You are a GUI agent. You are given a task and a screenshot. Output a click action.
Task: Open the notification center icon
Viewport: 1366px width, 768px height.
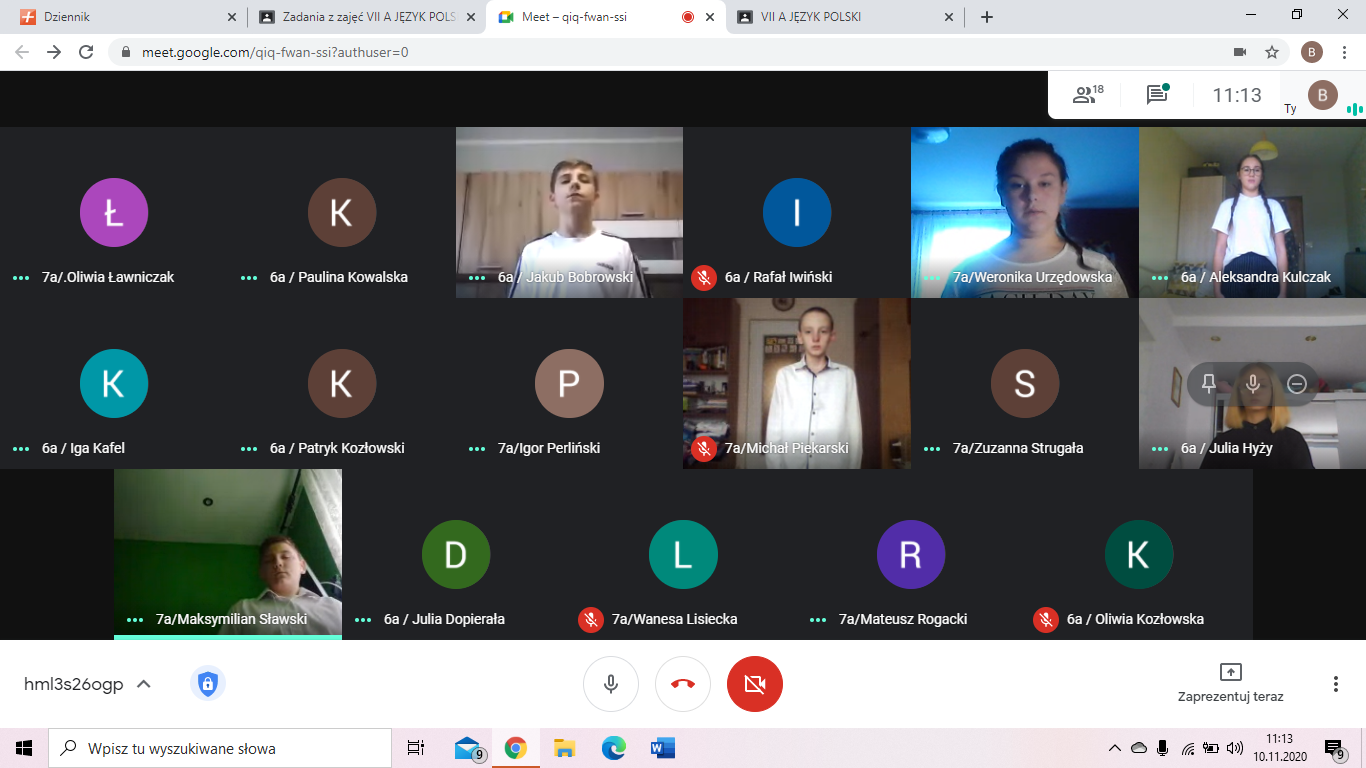(x=1335, y=748)
